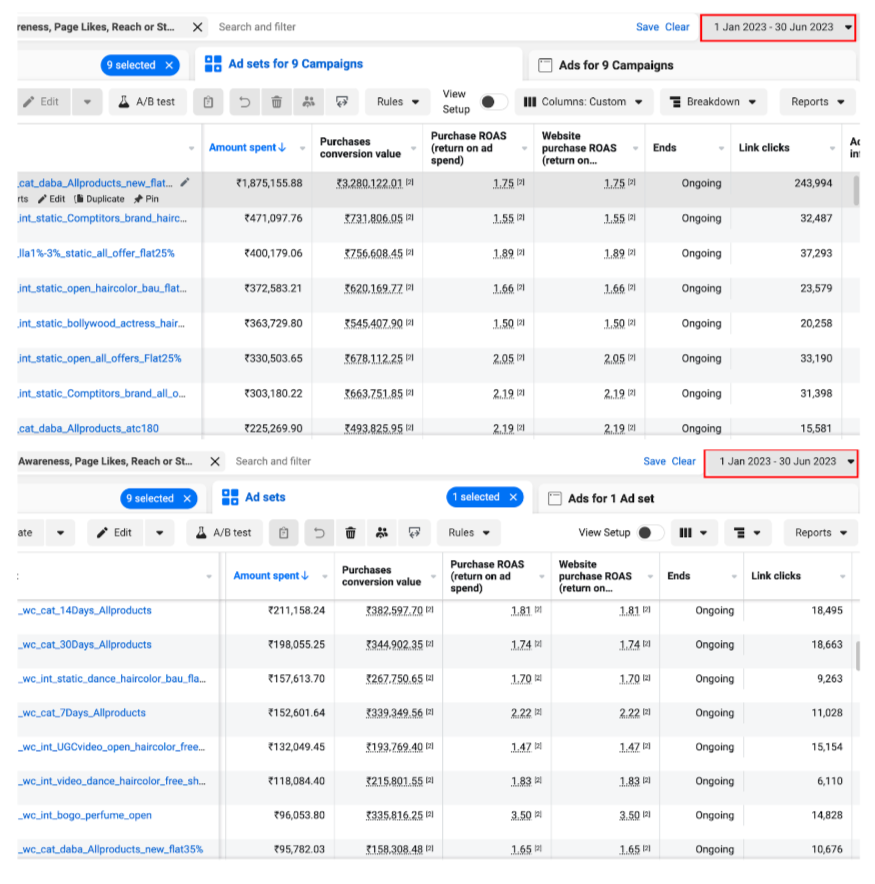Open the _wc_int_bogo_perfume_open ad set link

pos(86,815)
